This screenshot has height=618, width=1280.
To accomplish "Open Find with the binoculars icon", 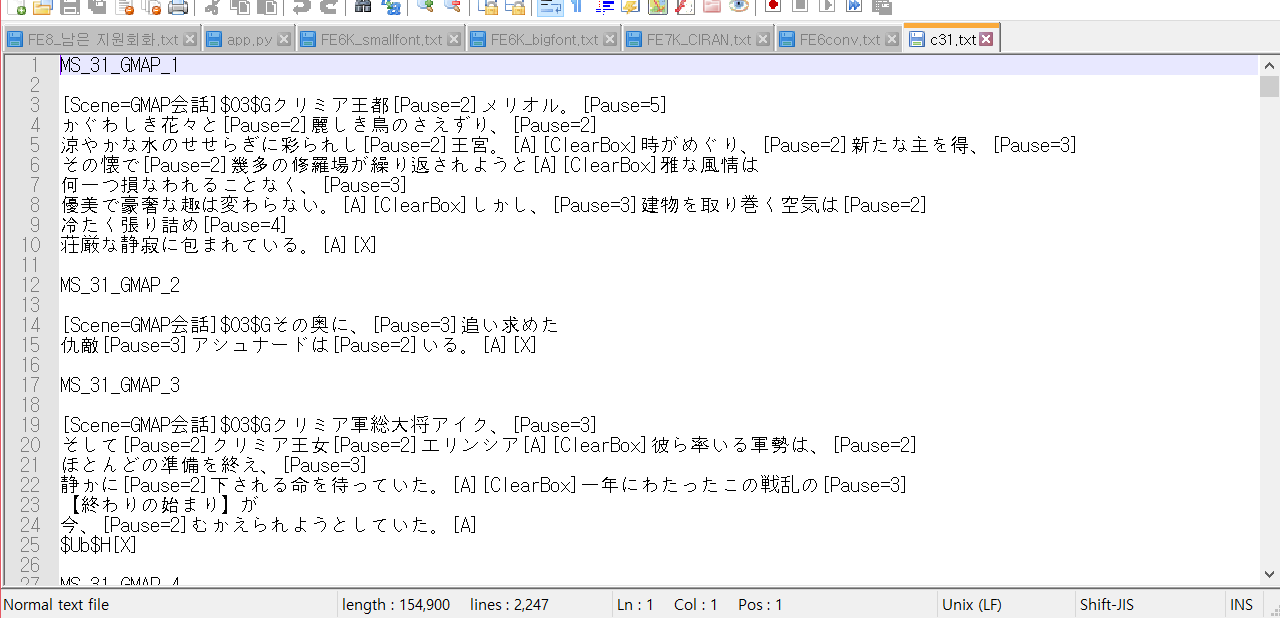I will point(363,7).
